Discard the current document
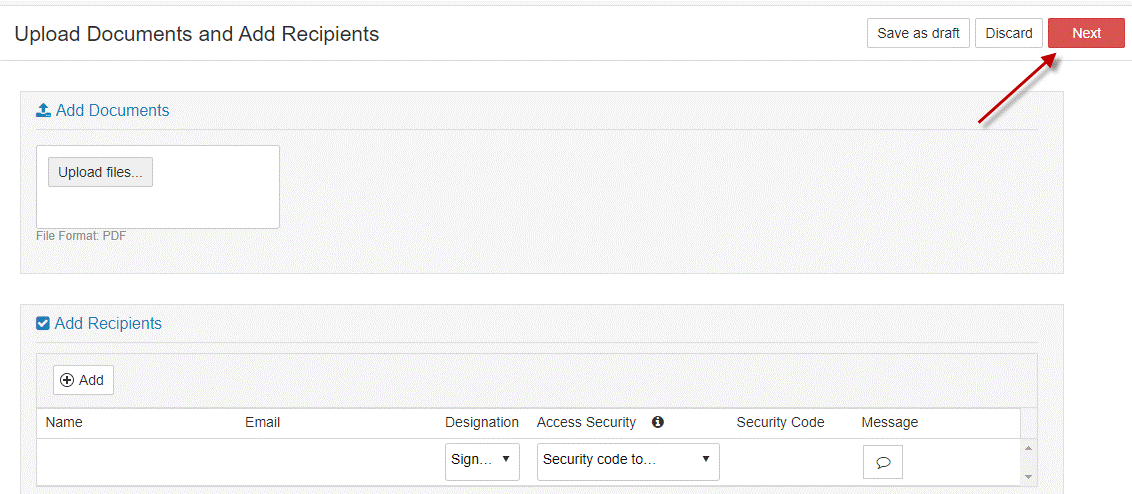This screenshot has width=1132, height=494. (1009, 33)
